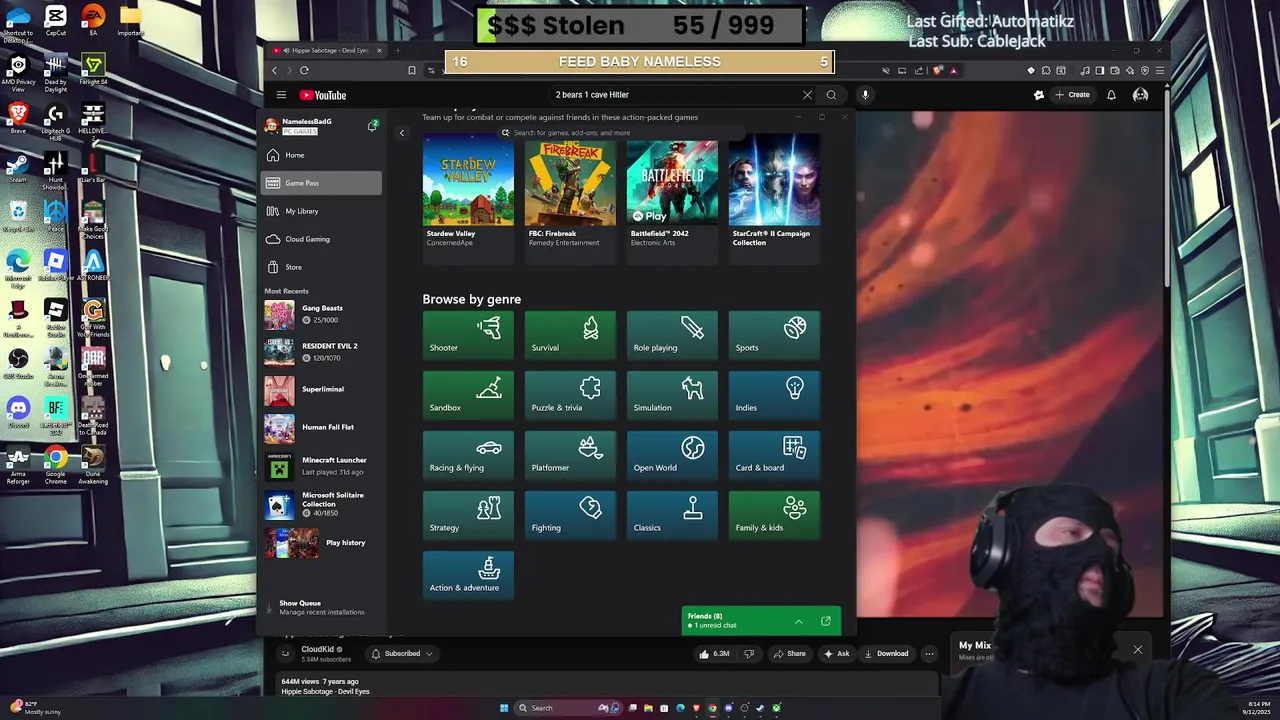Open the browser main menu
The image size is (1280, 720).
tap(1160, 70)
